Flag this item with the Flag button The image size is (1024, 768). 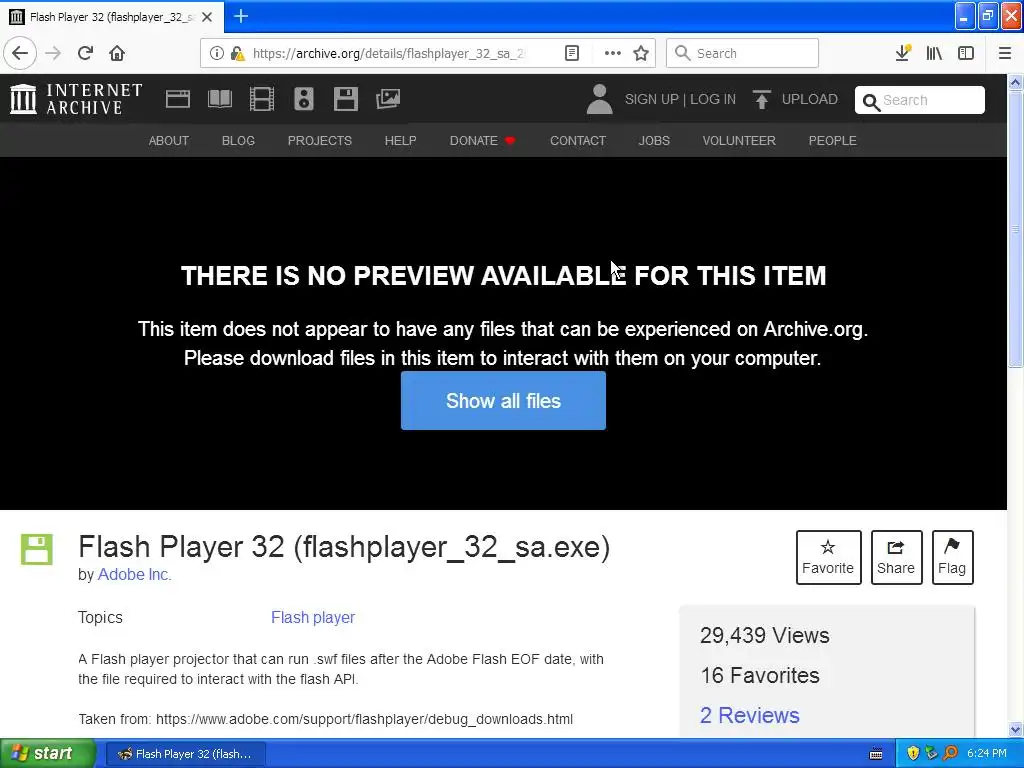pyautogui.click(x=952, y=557)
